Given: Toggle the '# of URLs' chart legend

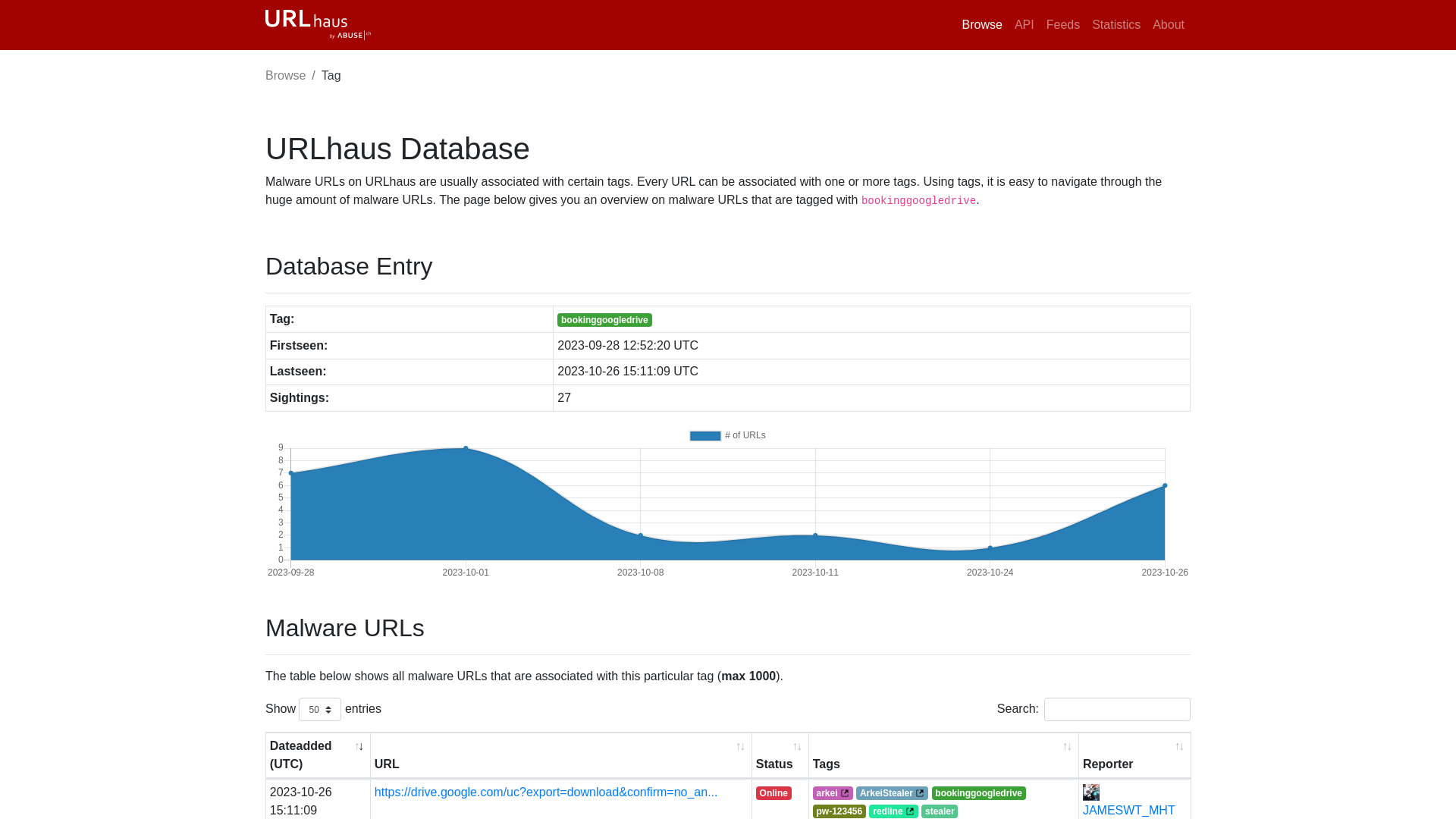Looking at the screenshot, I should (x=727, y=436).
